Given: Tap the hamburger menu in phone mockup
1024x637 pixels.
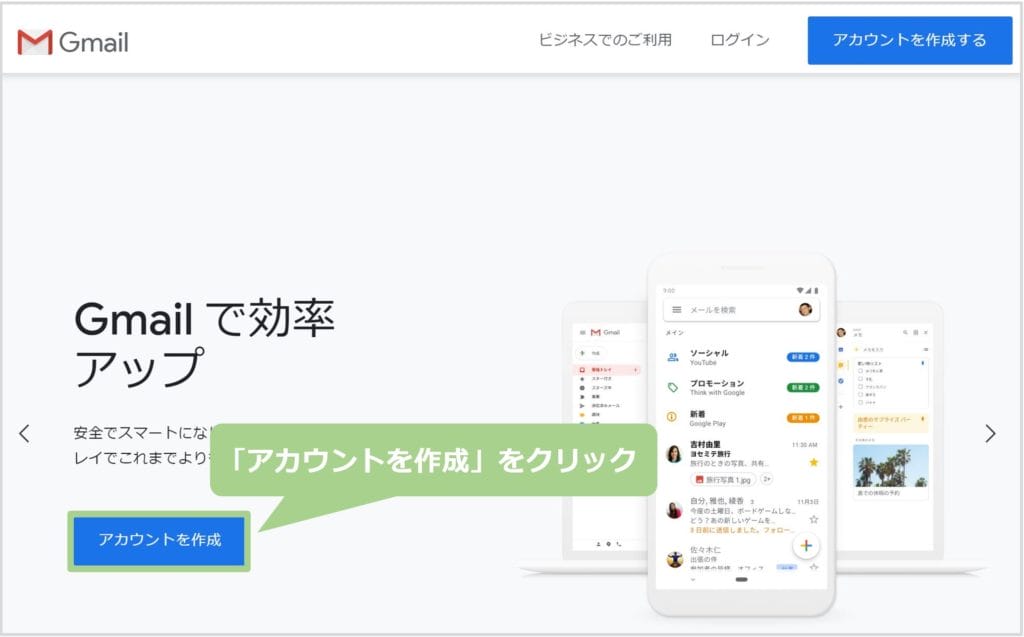Looking at the screenshot, I should coord(677,310).
